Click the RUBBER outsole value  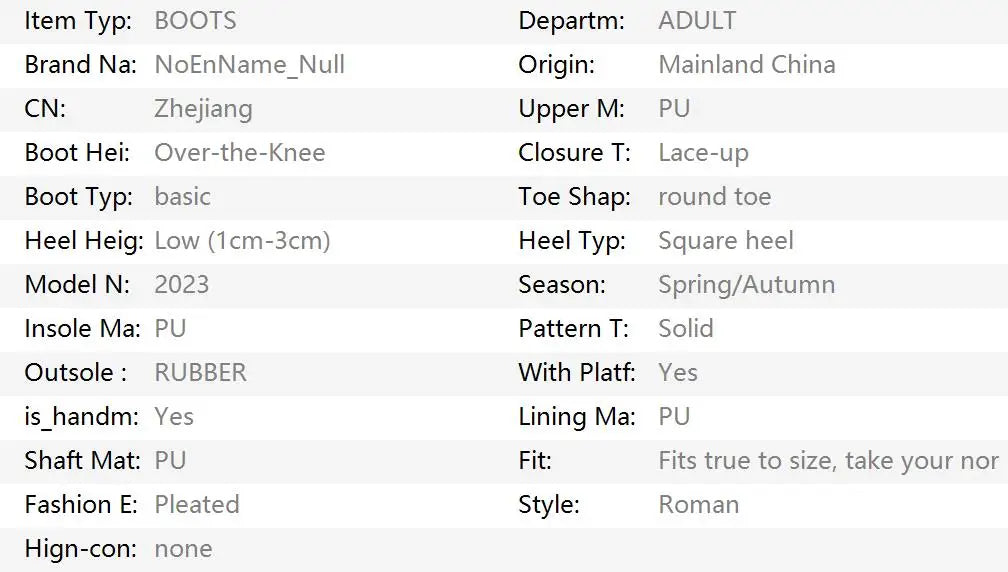click(201, 373)
